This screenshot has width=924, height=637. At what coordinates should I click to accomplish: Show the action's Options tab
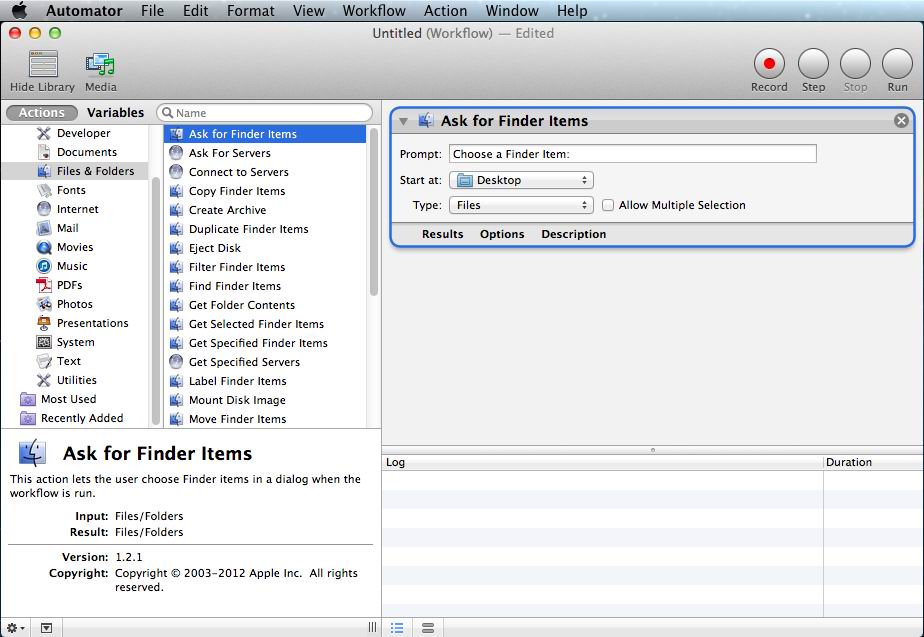502,234
